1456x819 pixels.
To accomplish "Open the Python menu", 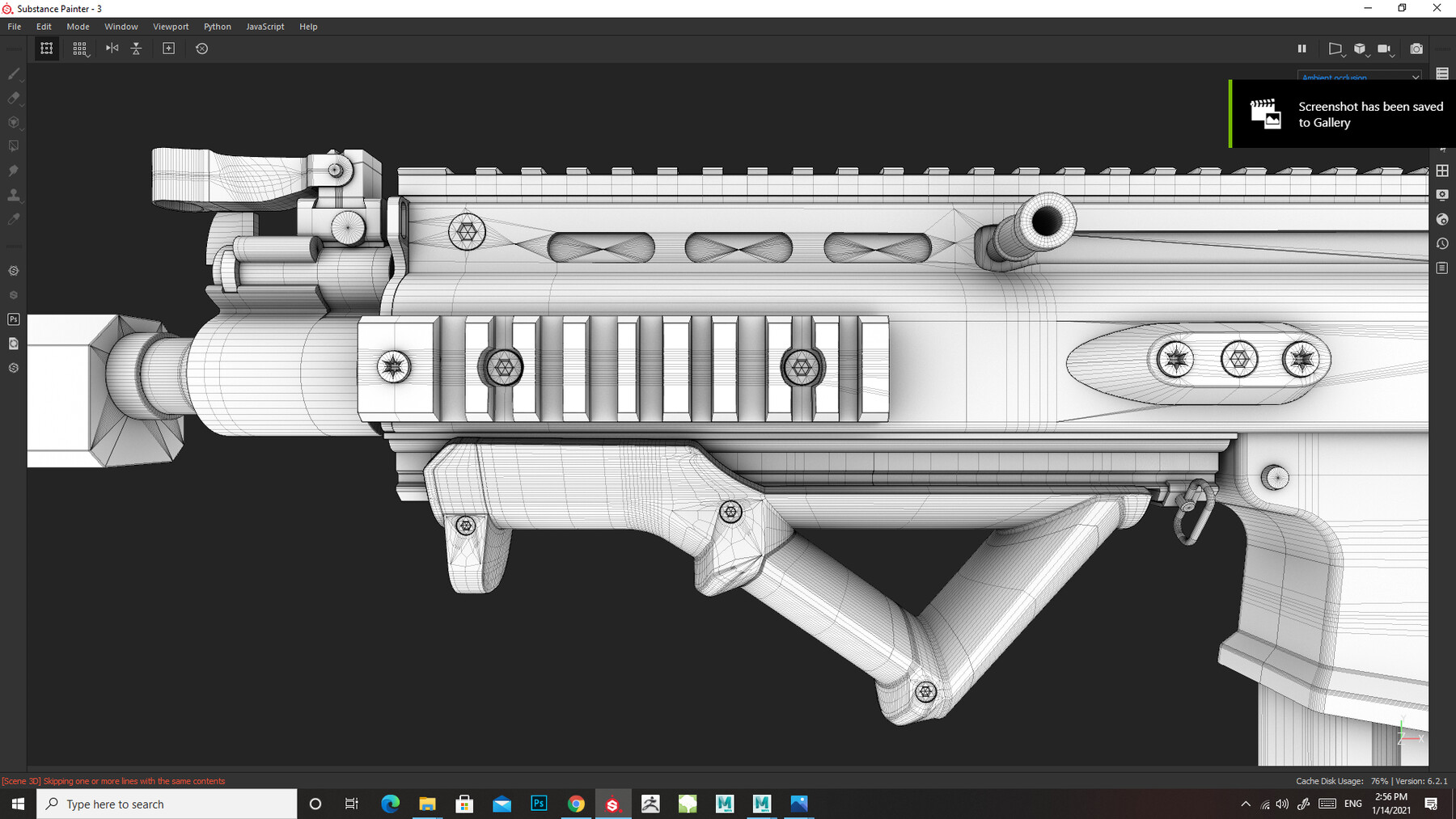I will pyautogui.click(x=217, y=26).
